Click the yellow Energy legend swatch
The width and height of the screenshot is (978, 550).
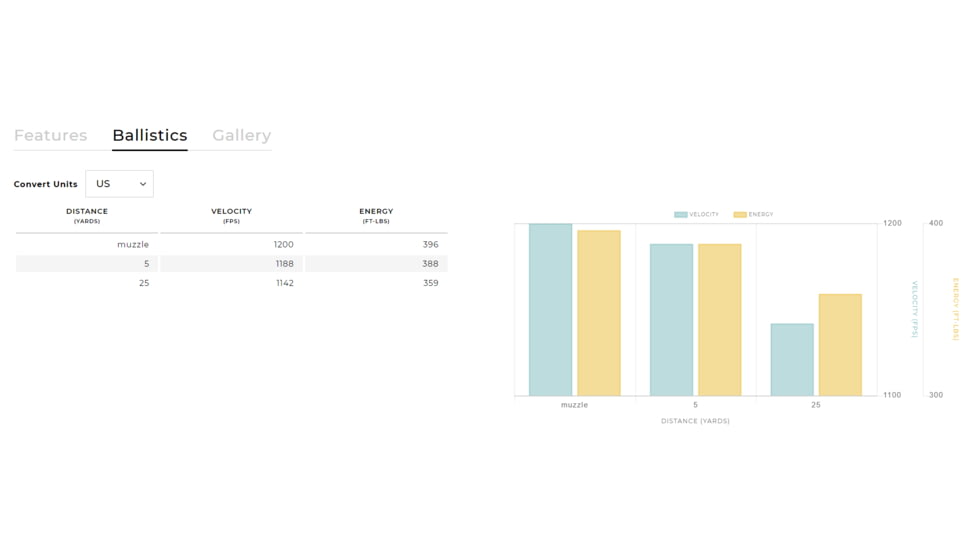740,215
